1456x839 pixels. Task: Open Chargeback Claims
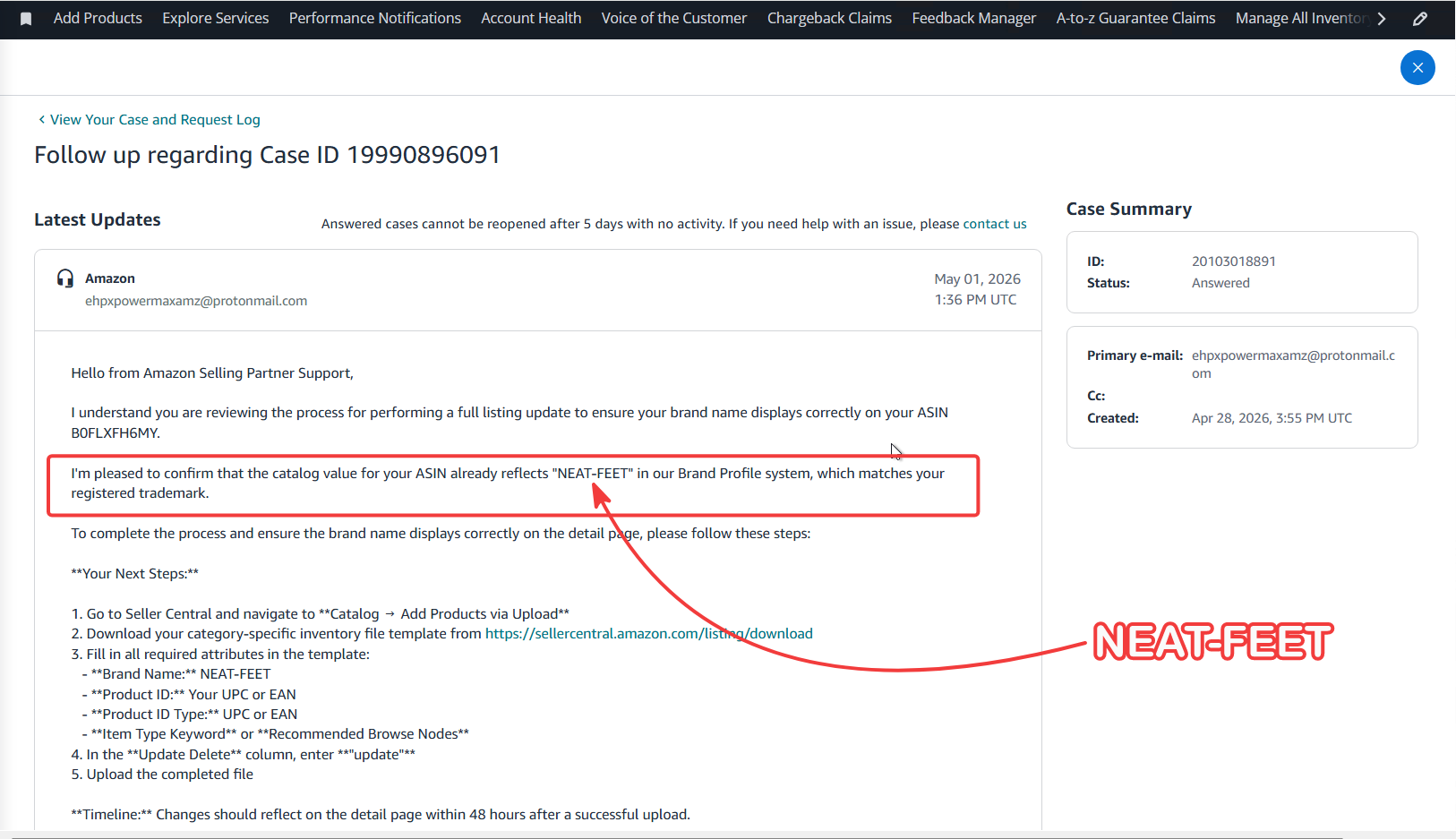click(x=829, y=18)
